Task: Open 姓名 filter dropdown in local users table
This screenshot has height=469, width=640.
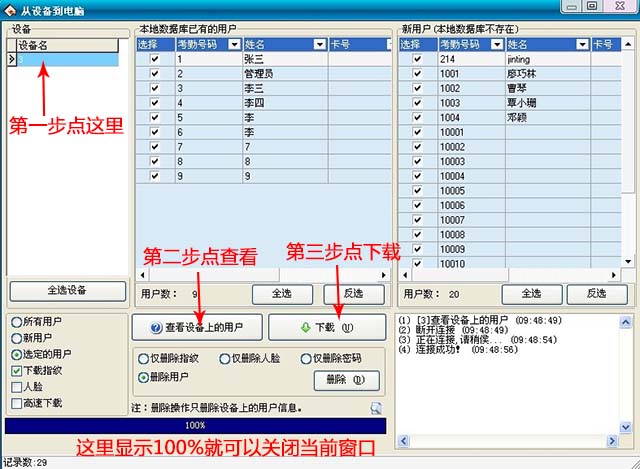Action: [x=320, y=44]
